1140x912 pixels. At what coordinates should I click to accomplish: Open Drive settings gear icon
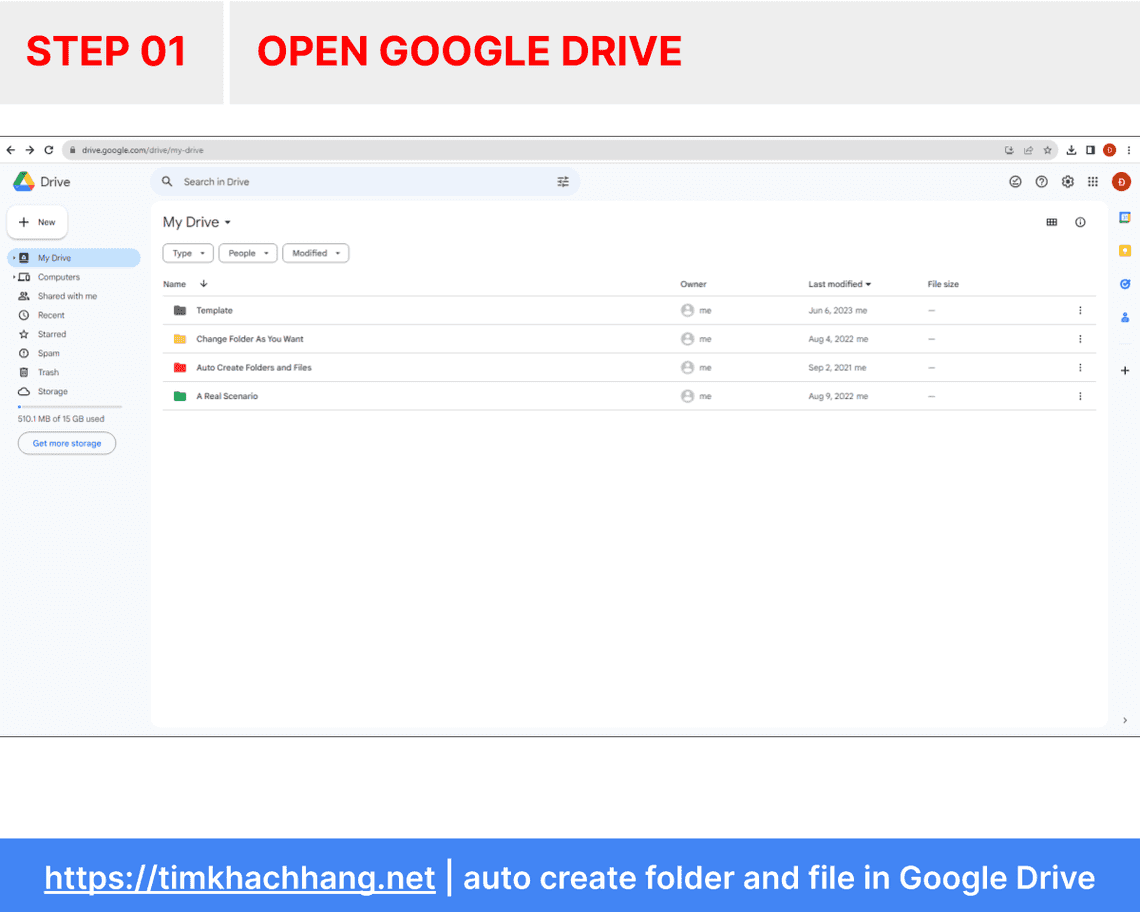(1067, 181)
